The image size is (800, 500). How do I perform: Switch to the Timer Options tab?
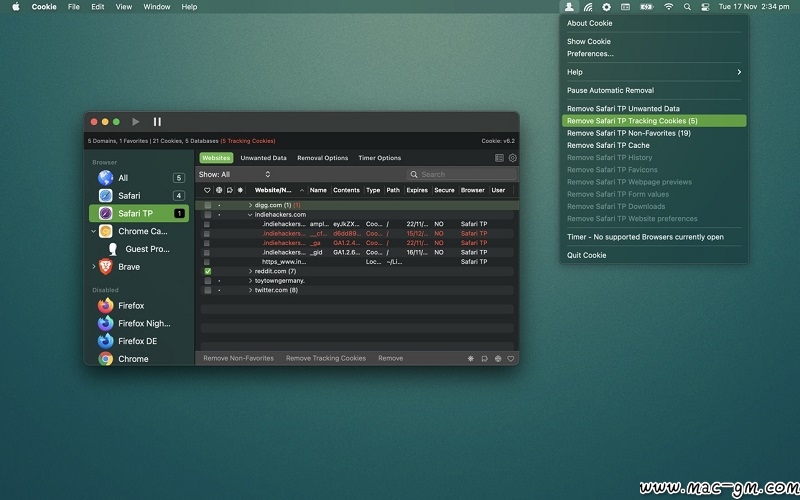point(380,158)
